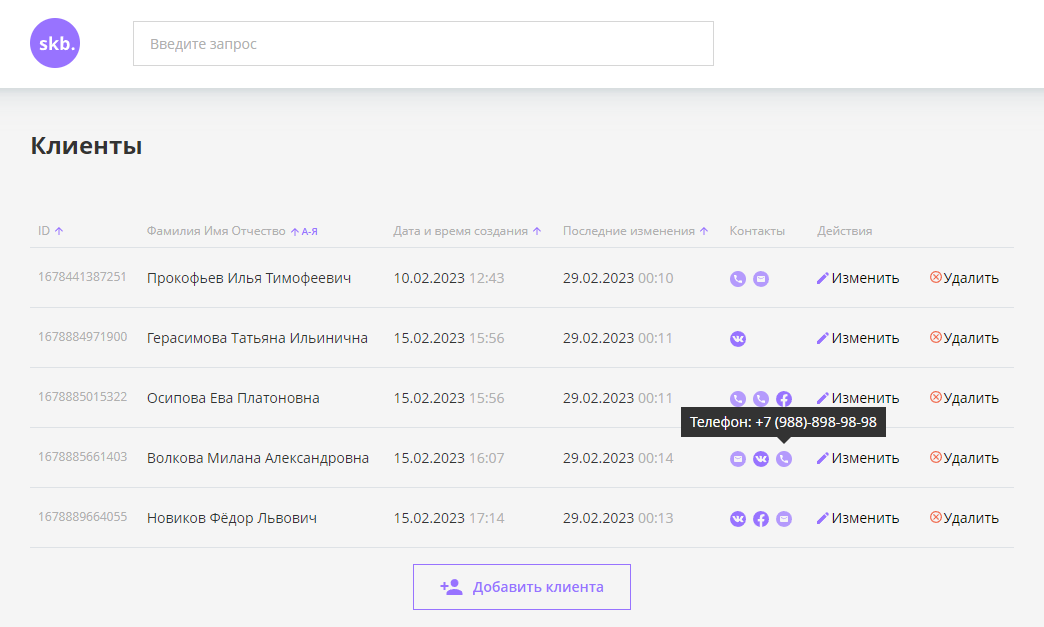Click the red cross icon near Удалить for Новиков

(935, 518)
